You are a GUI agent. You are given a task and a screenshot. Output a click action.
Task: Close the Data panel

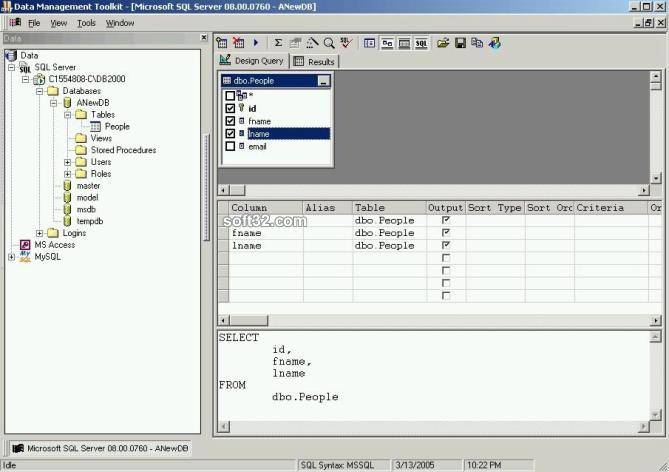(204, 38)
